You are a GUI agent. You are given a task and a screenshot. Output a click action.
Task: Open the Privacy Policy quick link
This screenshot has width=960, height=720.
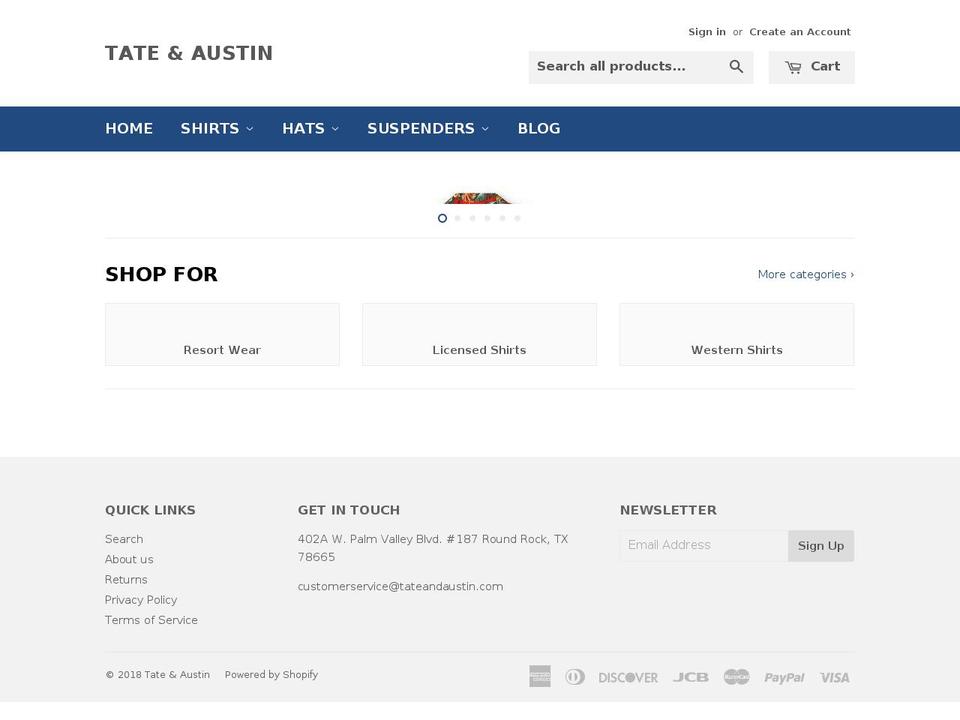tap(141, 599)
